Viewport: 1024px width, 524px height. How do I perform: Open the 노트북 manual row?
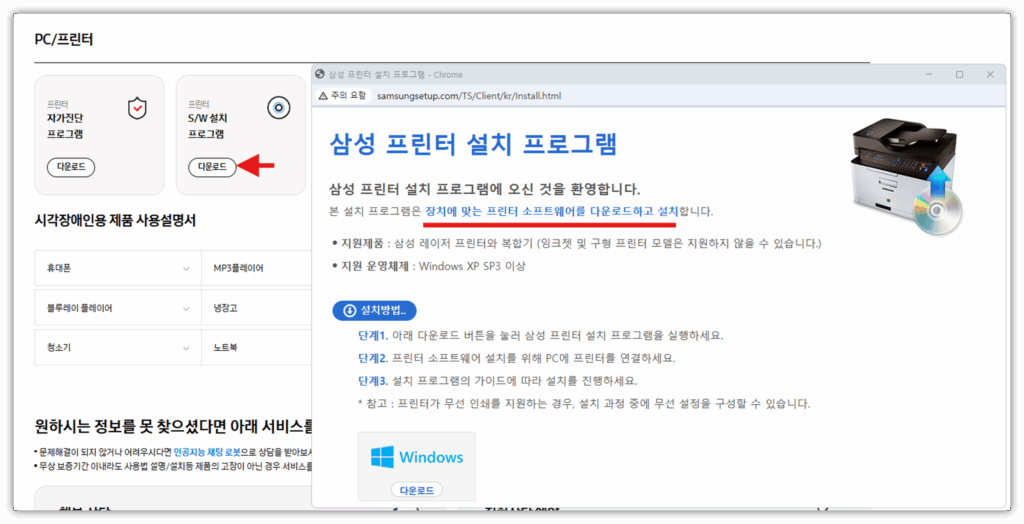click(257, 348)
